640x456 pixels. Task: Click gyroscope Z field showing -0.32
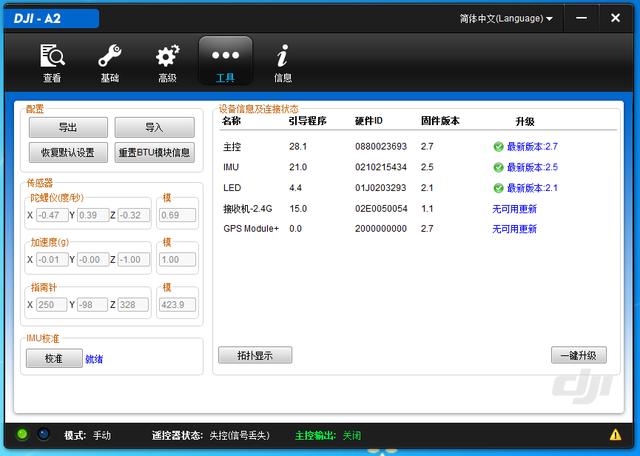tap(134, 215)
